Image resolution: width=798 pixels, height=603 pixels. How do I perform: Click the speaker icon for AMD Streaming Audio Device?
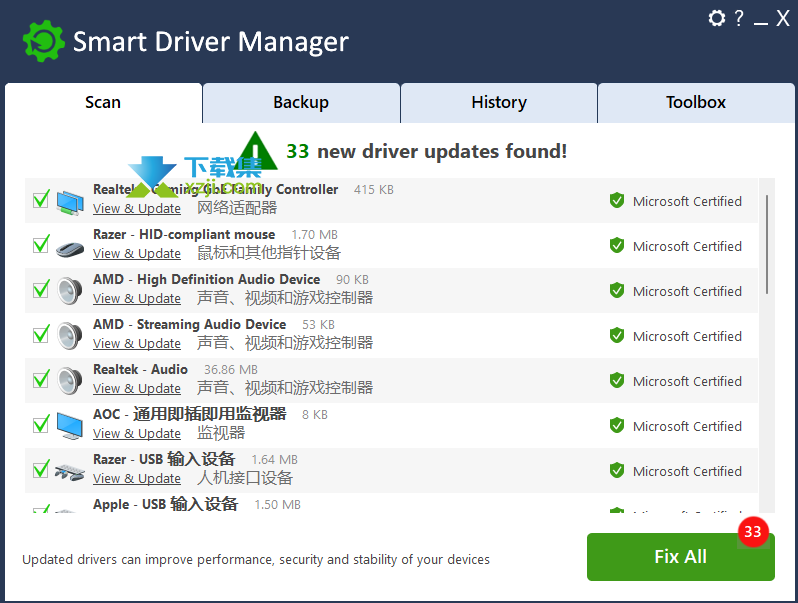coord(70,336)
